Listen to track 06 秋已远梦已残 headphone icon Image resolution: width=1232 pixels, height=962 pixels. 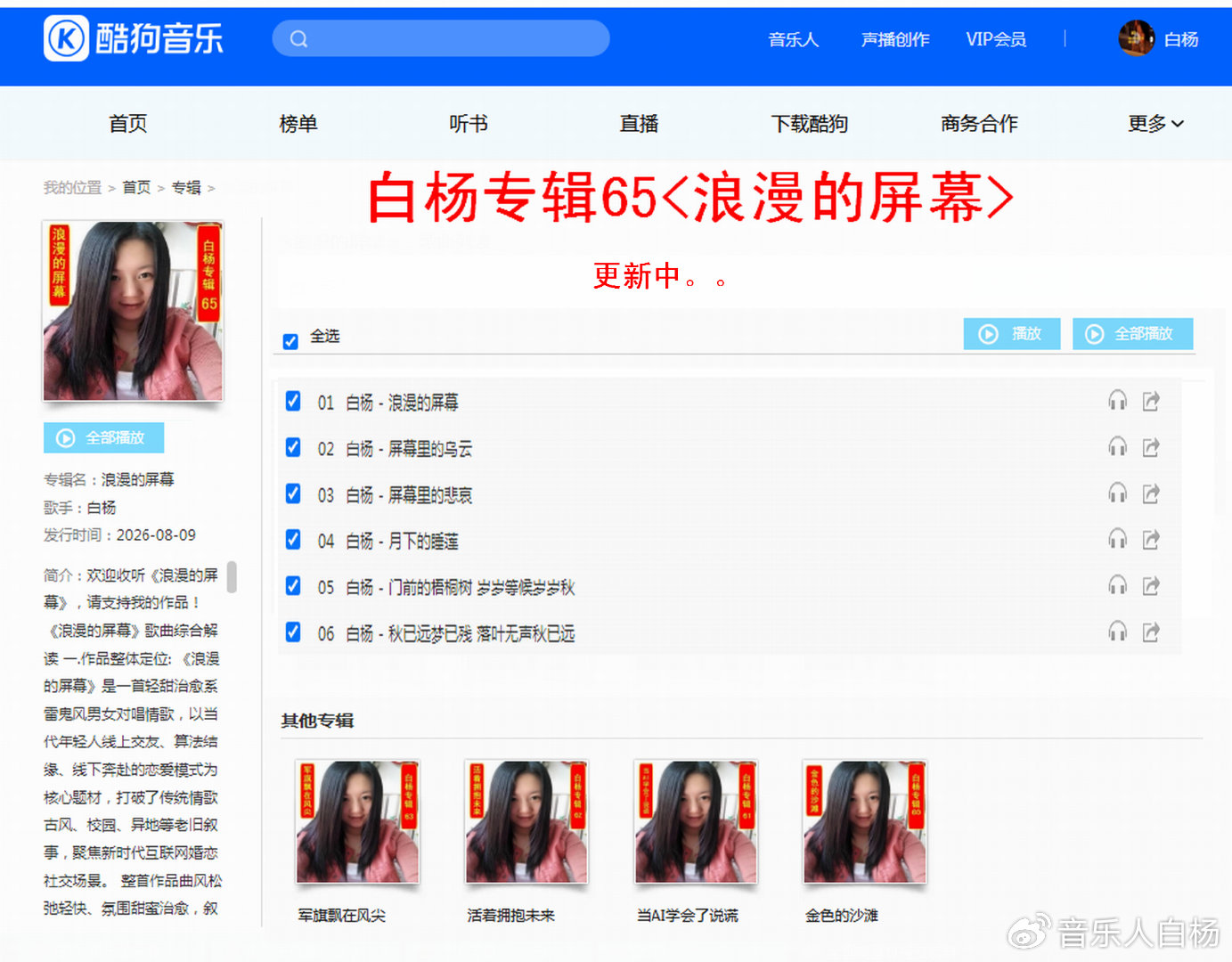(x=1117, y=632)
